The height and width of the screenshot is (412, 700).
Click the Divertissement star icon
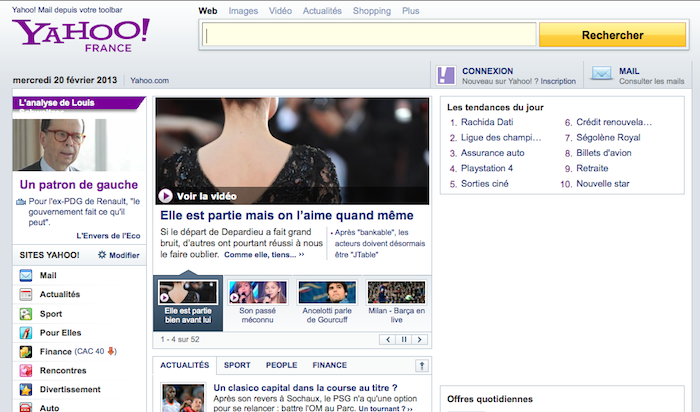click(x=26, y=389)
